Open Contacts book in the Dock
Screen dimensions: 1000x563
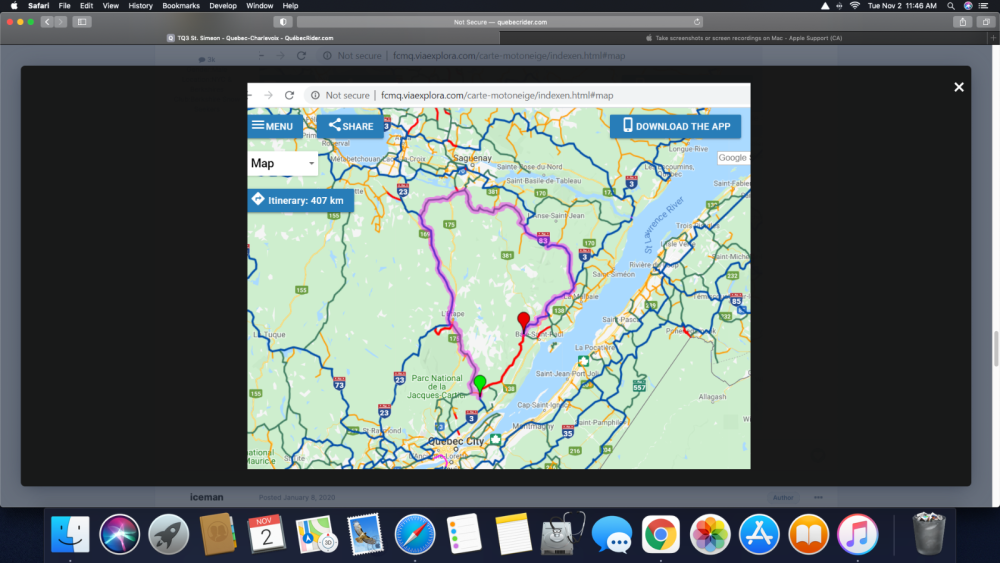[x=217, y=534]
